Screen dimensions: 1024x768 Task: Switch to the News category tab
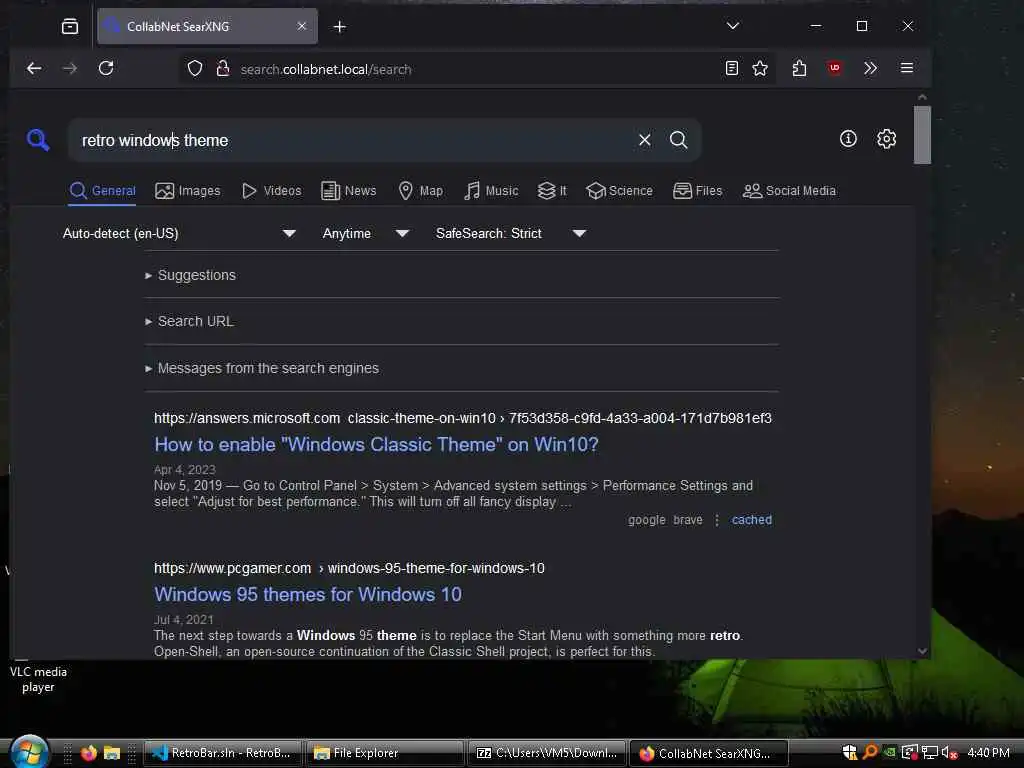[349, 191]
